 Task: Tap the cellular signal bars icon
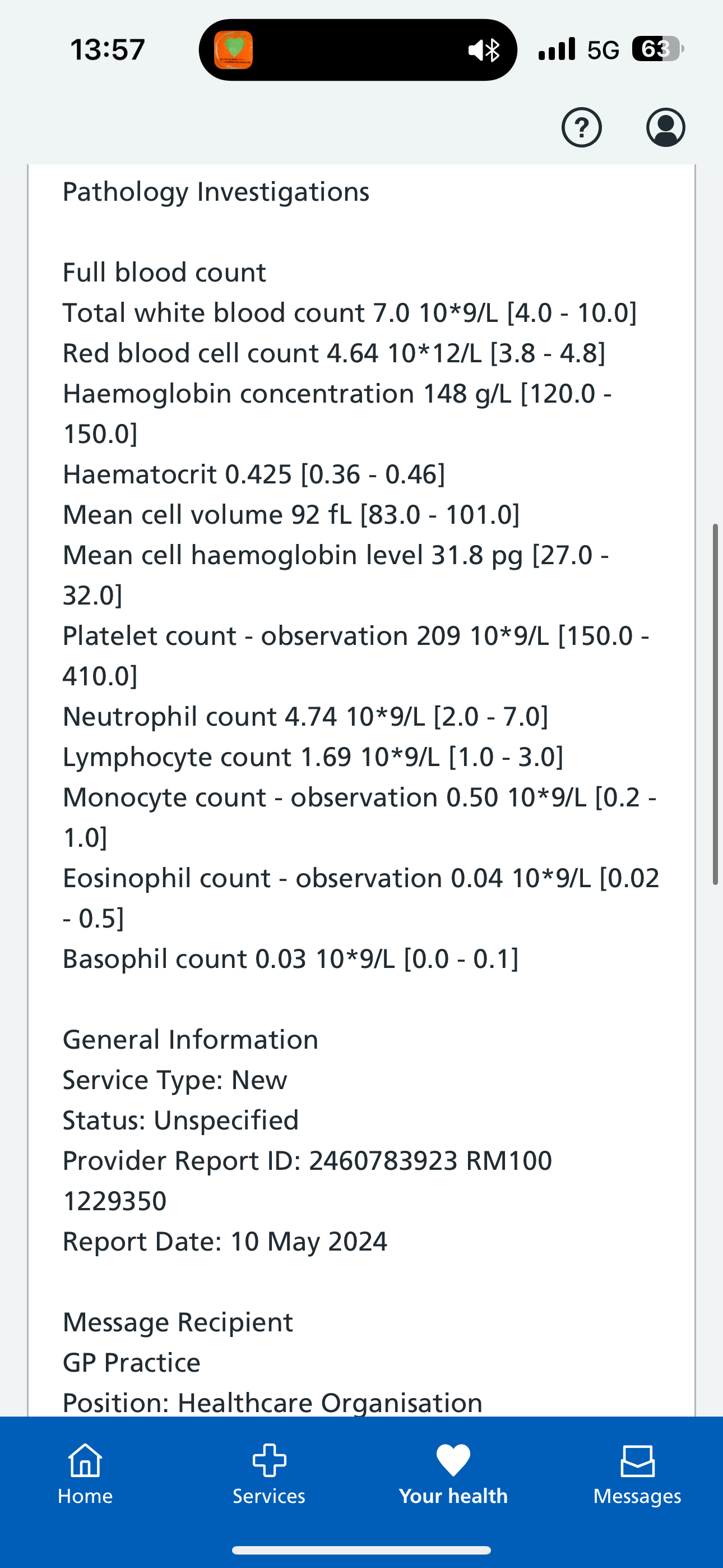click(556, 49)
